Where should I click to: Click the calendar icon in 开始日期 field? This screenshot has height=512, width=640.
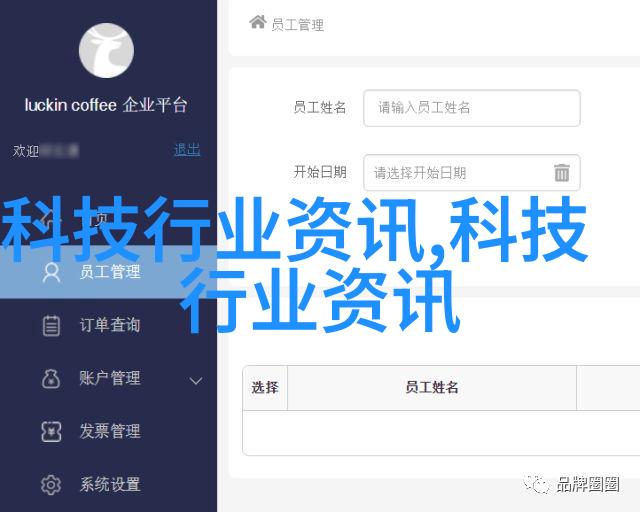(x=562, y=172)
